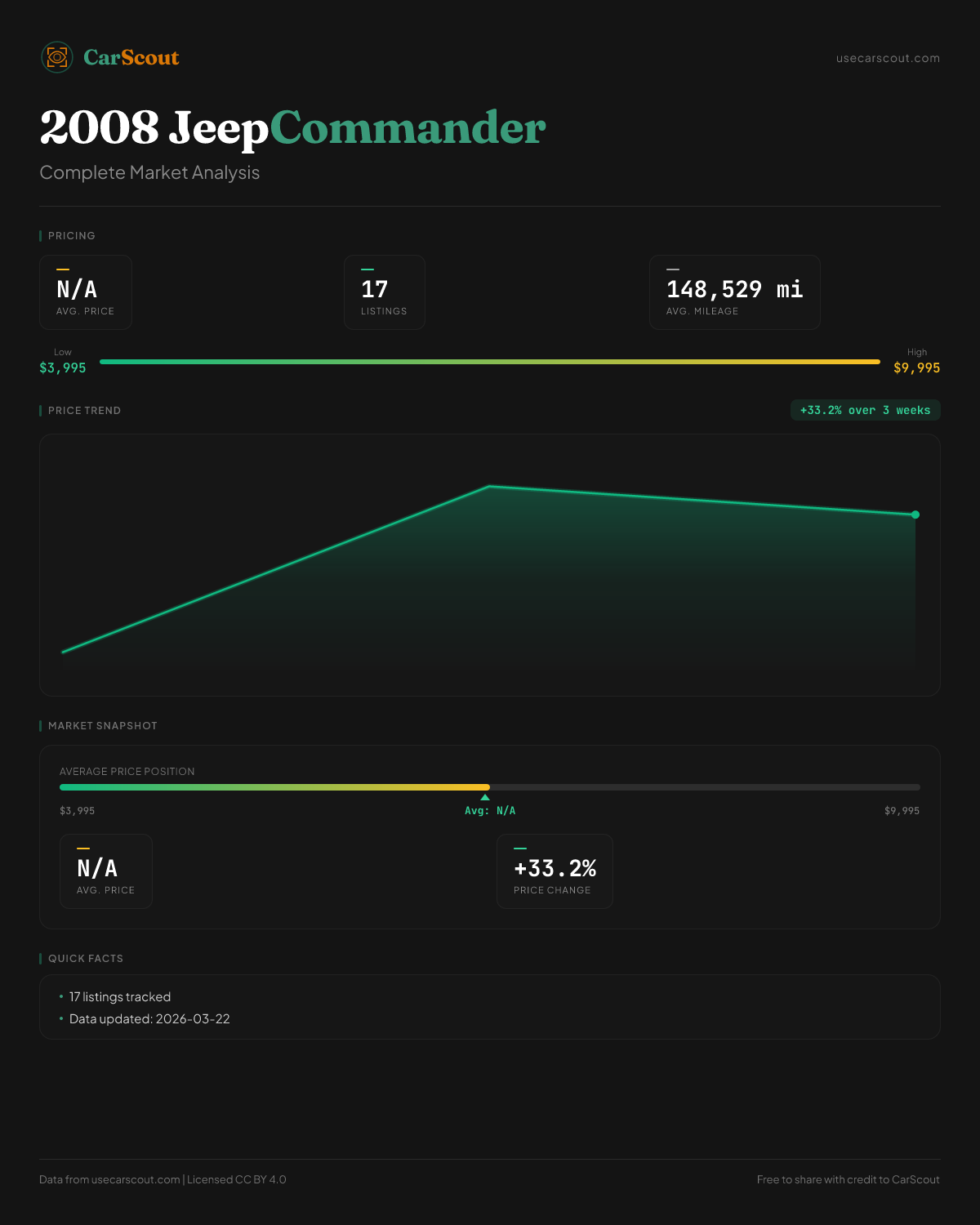Select the N/A average price card under Pricing

(86, 292)
